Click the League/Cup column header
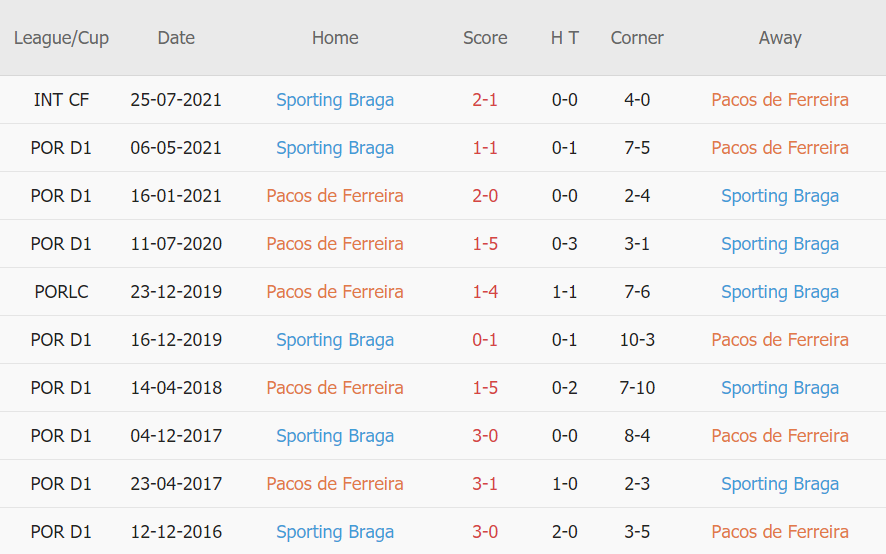 (x=61, y=38)
